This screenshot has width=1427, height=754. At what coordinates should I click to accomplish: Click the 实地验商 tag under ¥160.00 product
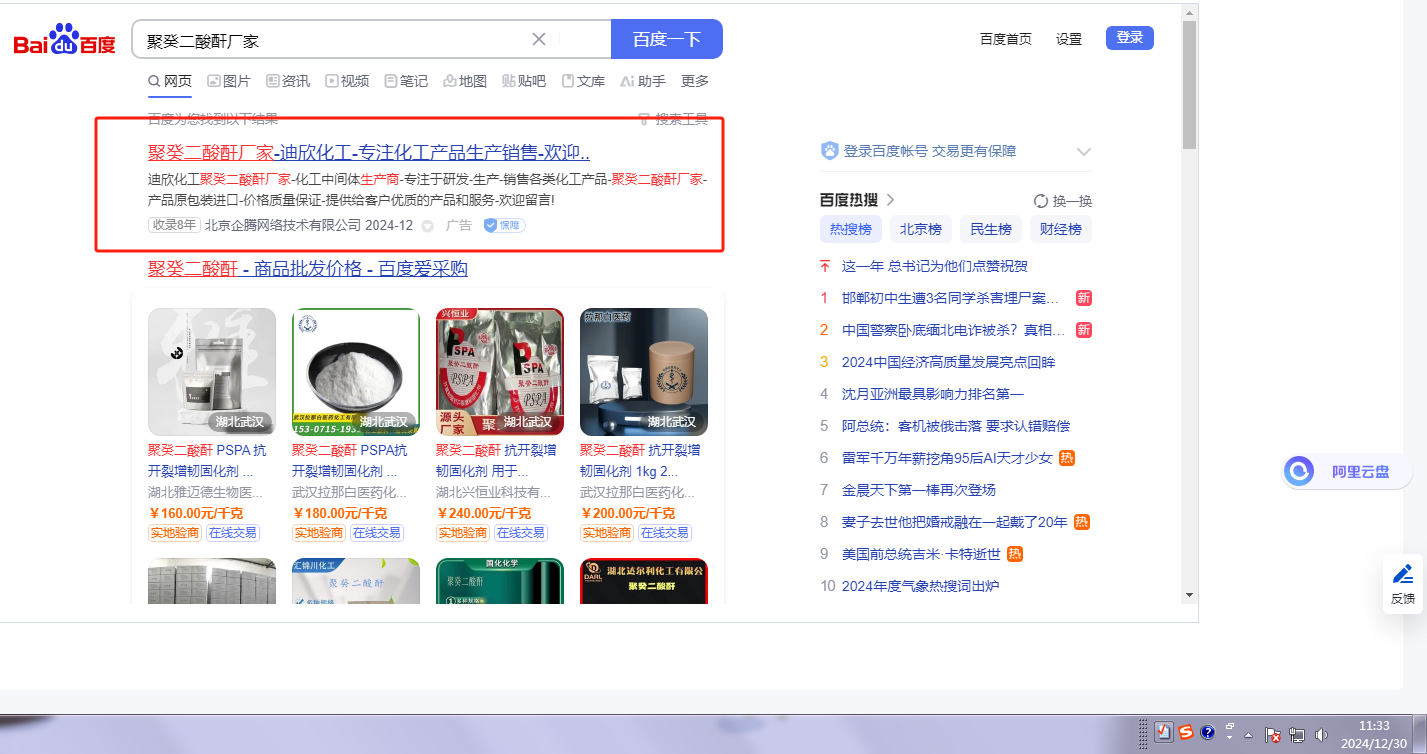pos(175,533)
